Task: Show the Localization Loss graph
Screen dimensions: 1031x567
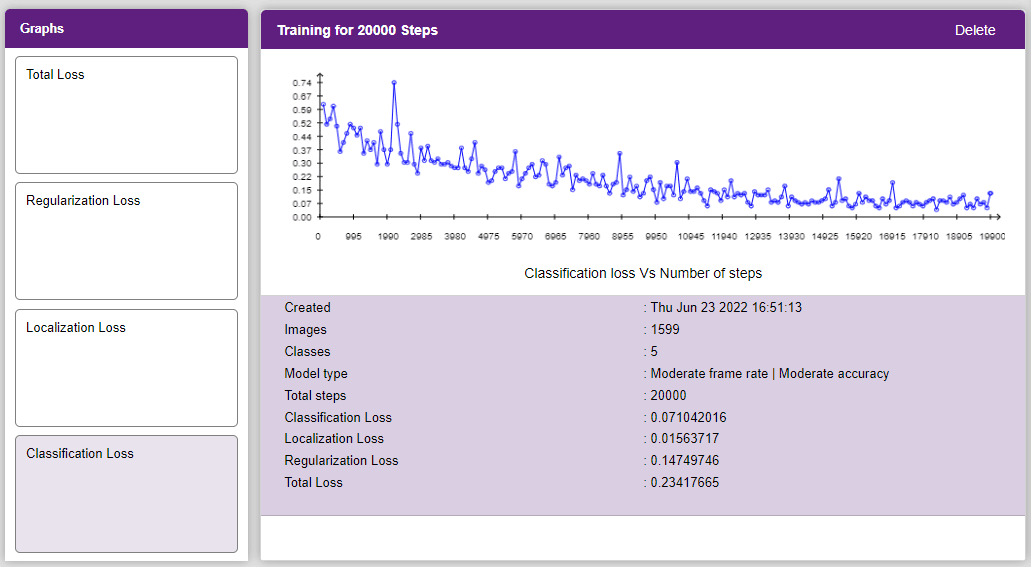Action: (x=126, y=368)
